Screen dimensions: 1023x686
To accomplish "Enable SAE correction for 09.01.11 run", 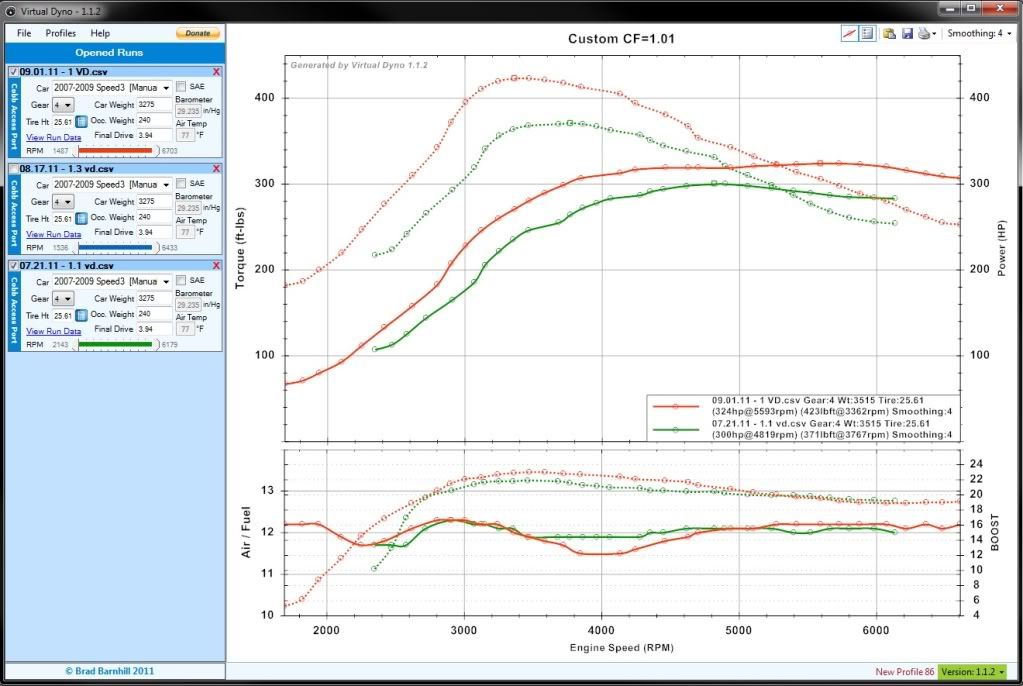I will (181, 88).
